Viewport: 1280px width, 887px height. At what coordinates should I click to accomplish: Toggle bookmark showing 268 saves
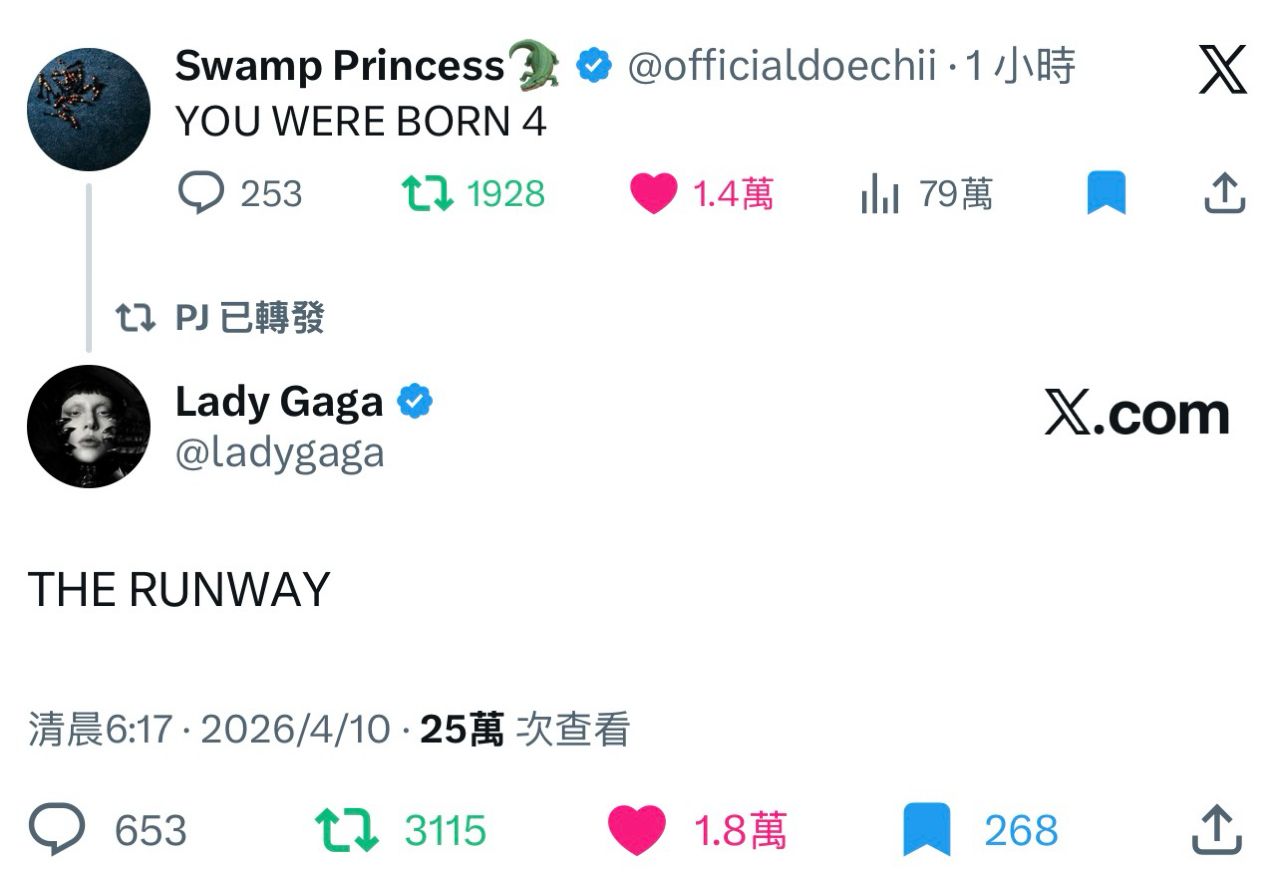[x=981, y=831]
